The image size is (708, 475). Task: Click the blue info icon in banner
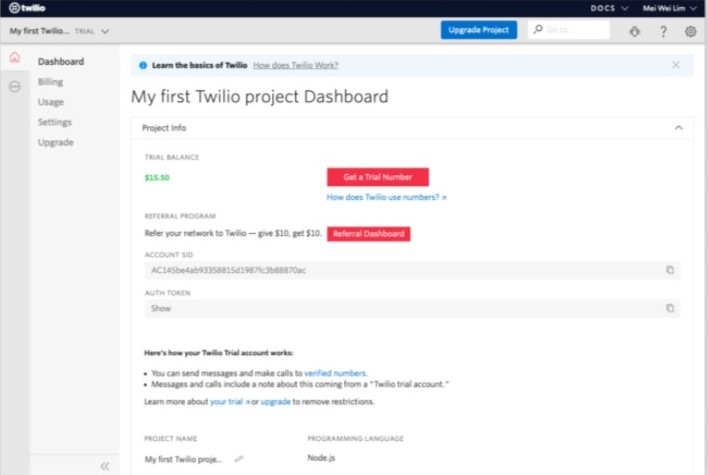click(x=143, y=65)
